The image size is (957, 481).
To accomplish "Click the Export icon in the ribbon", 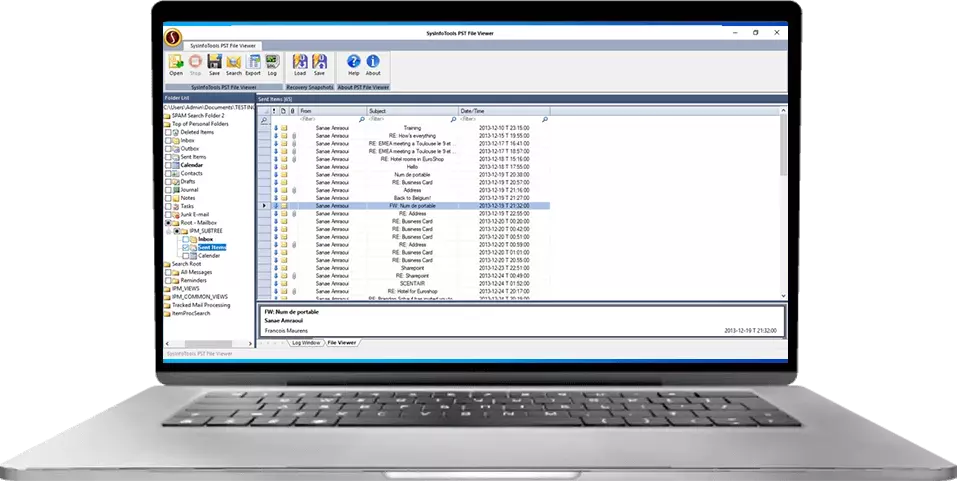I will 253,64.
